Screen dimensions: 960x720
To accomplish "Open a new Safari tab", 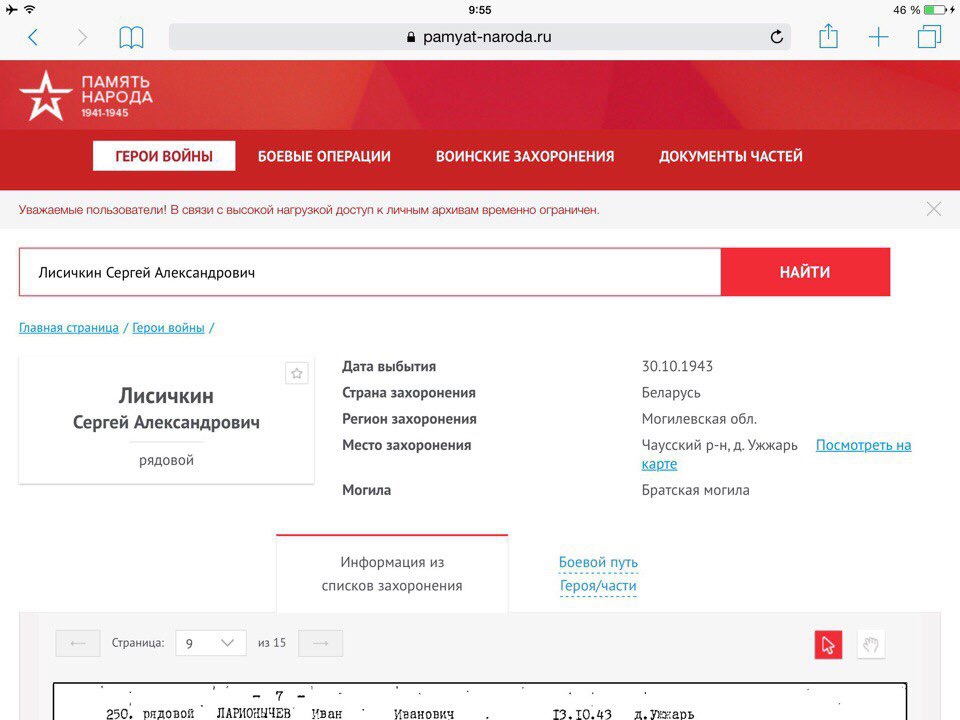I will [878, 38].
